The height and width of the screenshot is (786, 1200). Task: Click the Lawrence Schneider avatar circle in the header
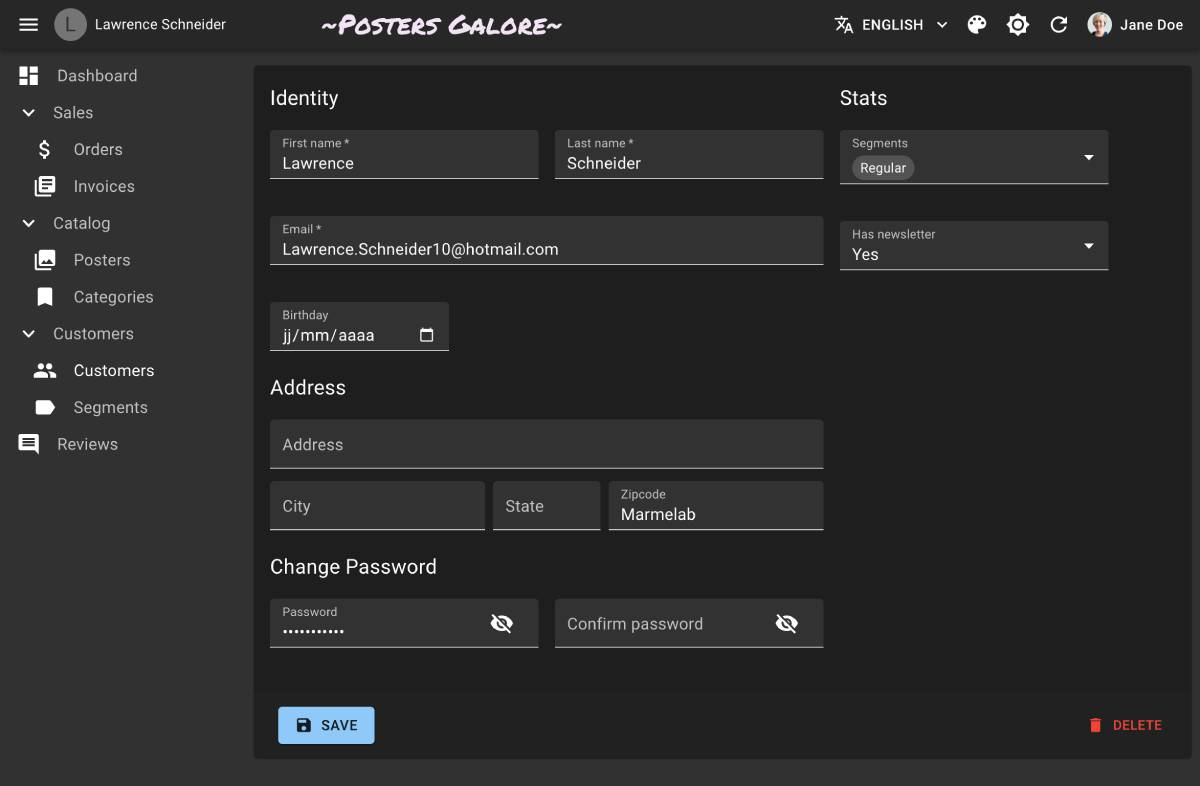[70, 24]
